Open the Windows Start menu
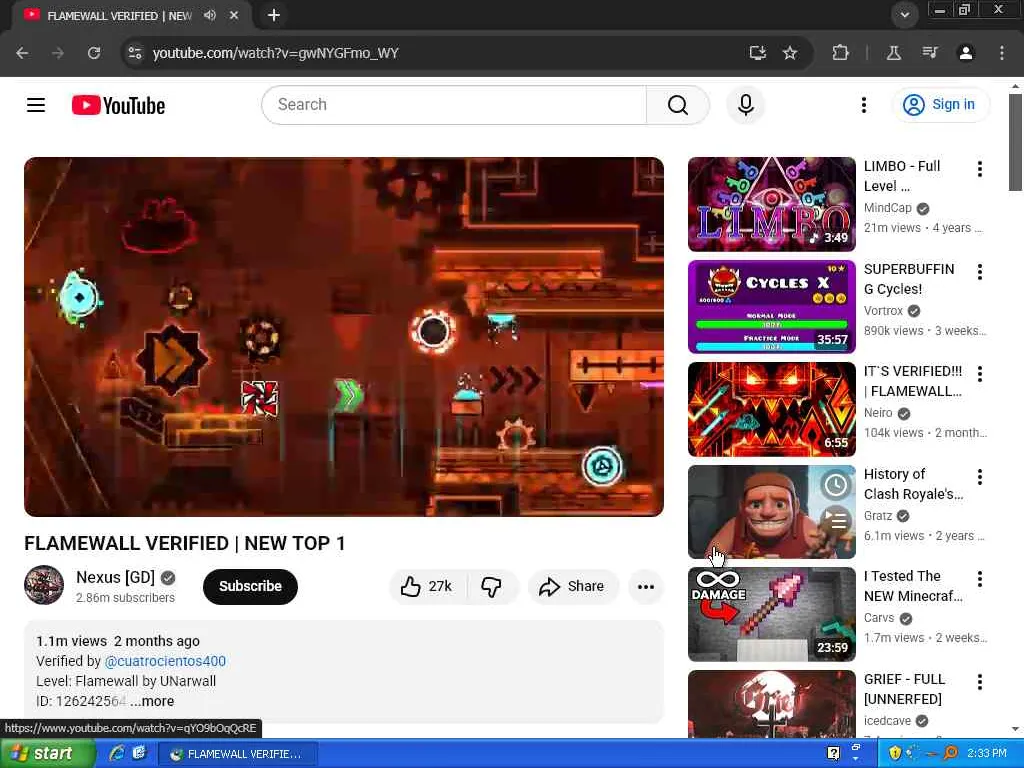Screen dimensions: 1024x768 48,754
